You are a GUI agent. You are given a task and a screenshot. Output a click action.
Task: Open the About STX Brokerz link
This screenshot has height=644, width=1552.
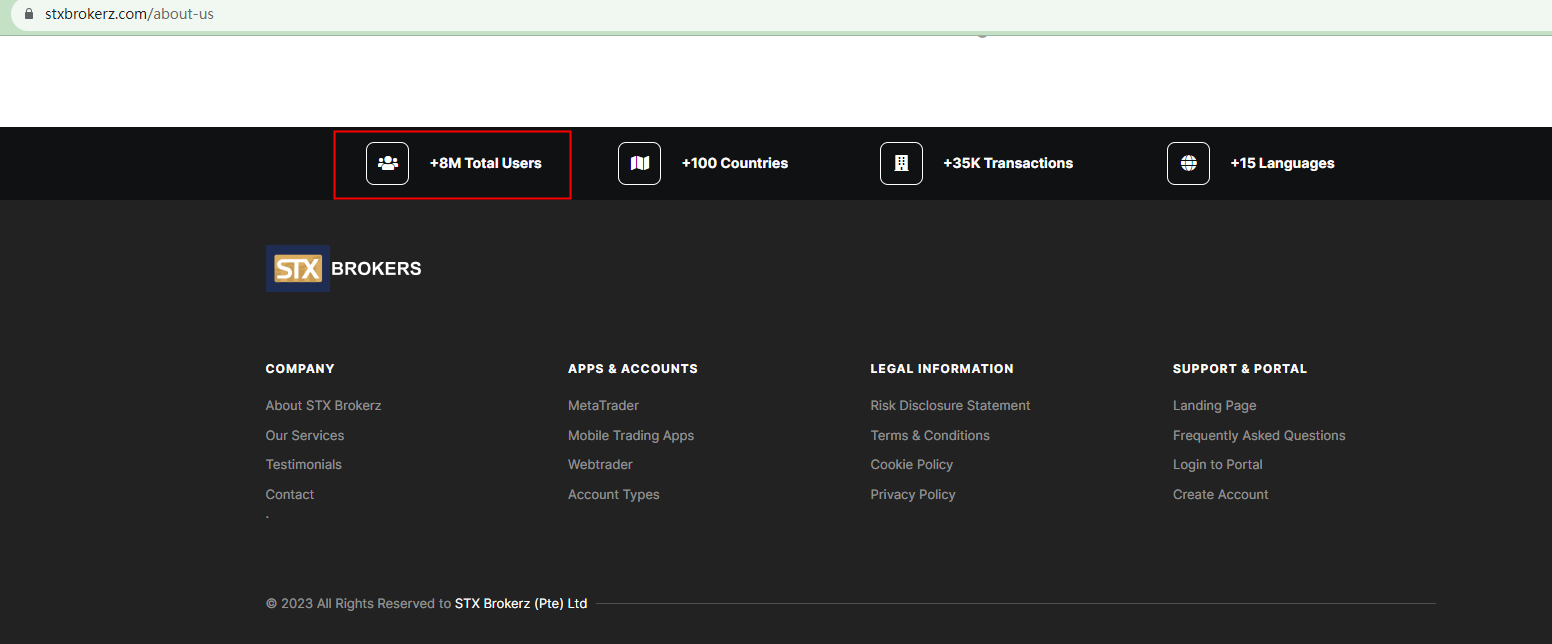[x=323, y=405]
